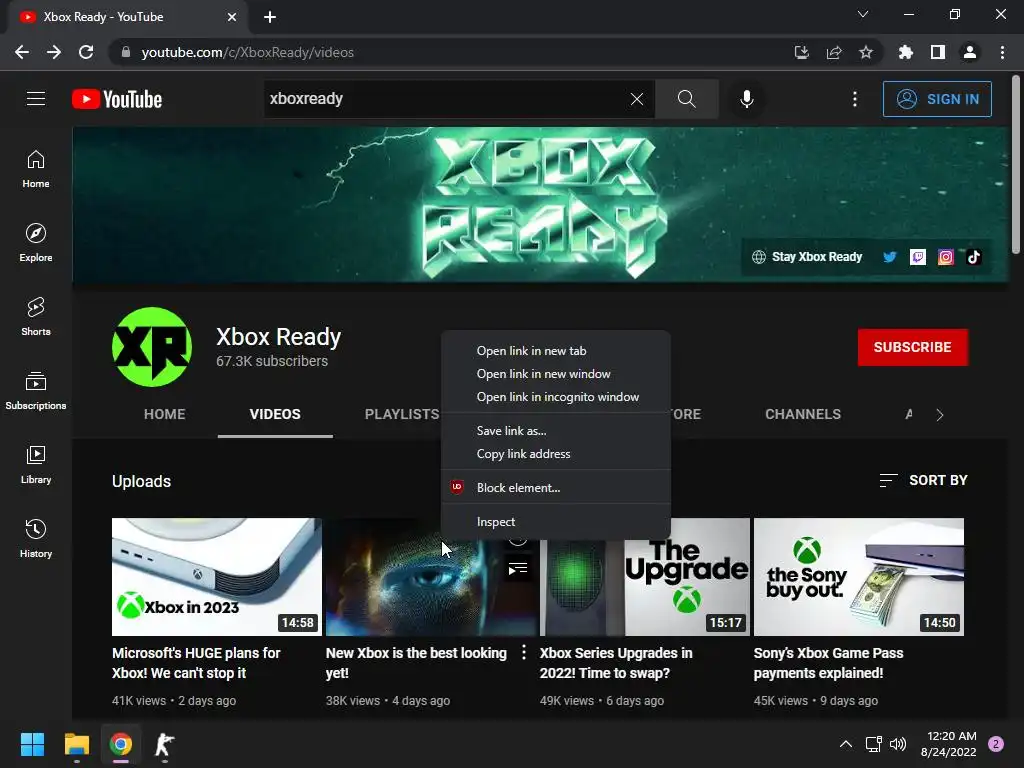Open Sony's Xbox Game Pass video title
The image size is (1024, 768).
[x=828, y=662]
